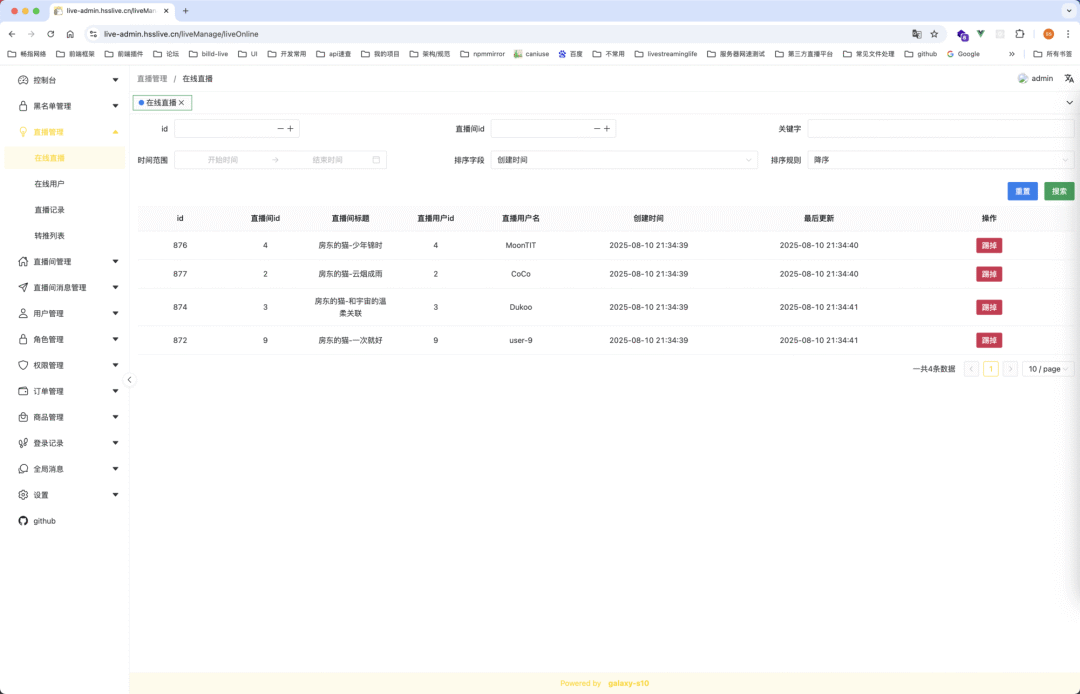Open 直播记录 from the sidebar menu
1080x694 pixels.
[x=49, y=210]
